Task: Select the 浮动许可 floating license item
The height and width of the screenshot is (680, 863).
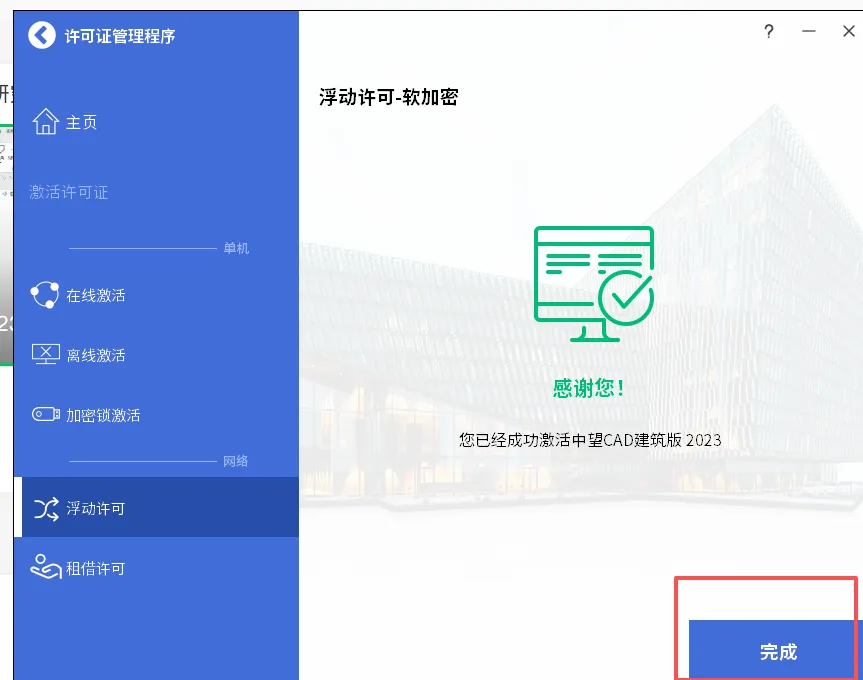Action: click(x=157, y=507)
